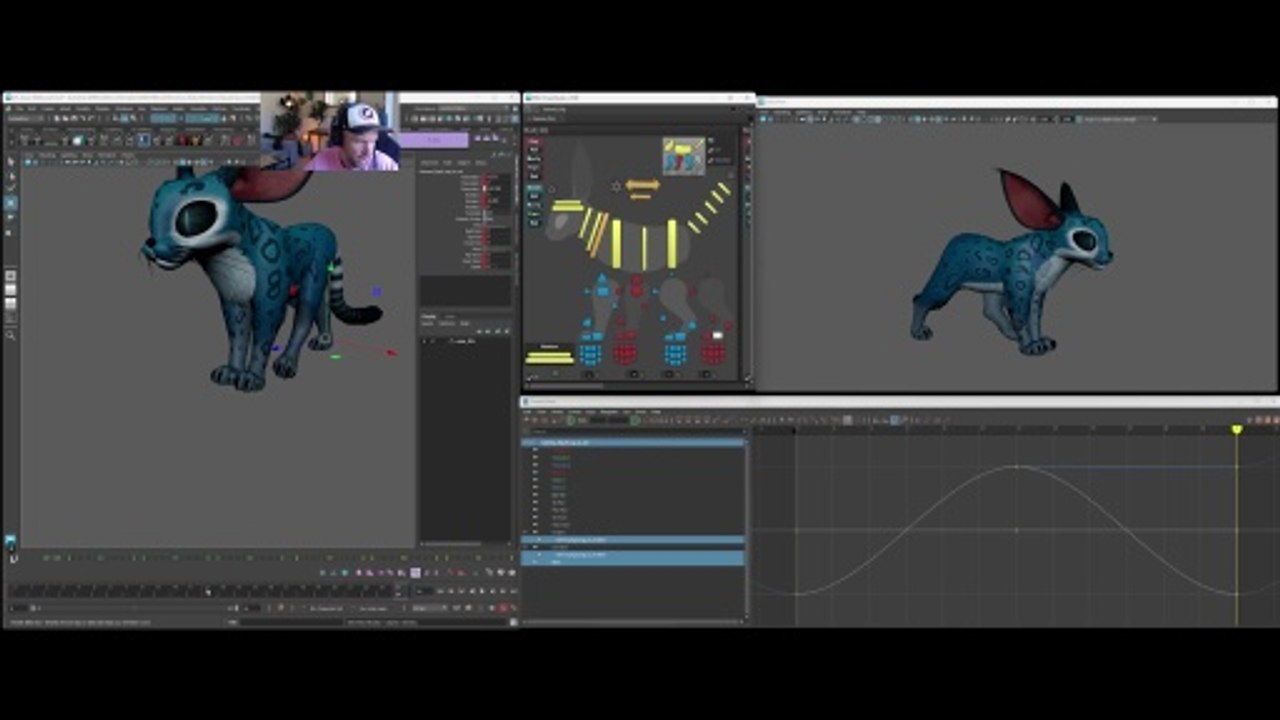
Task: Select the middle yellow spine bar in picker
Action: (x=644, y=247)
